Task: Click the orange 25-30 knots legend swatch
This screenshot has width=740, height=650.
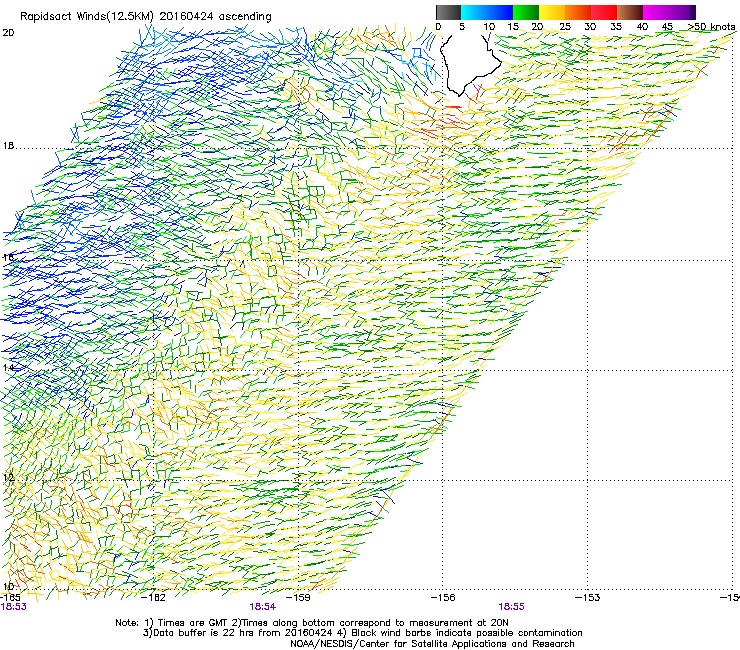Action: 578,12
